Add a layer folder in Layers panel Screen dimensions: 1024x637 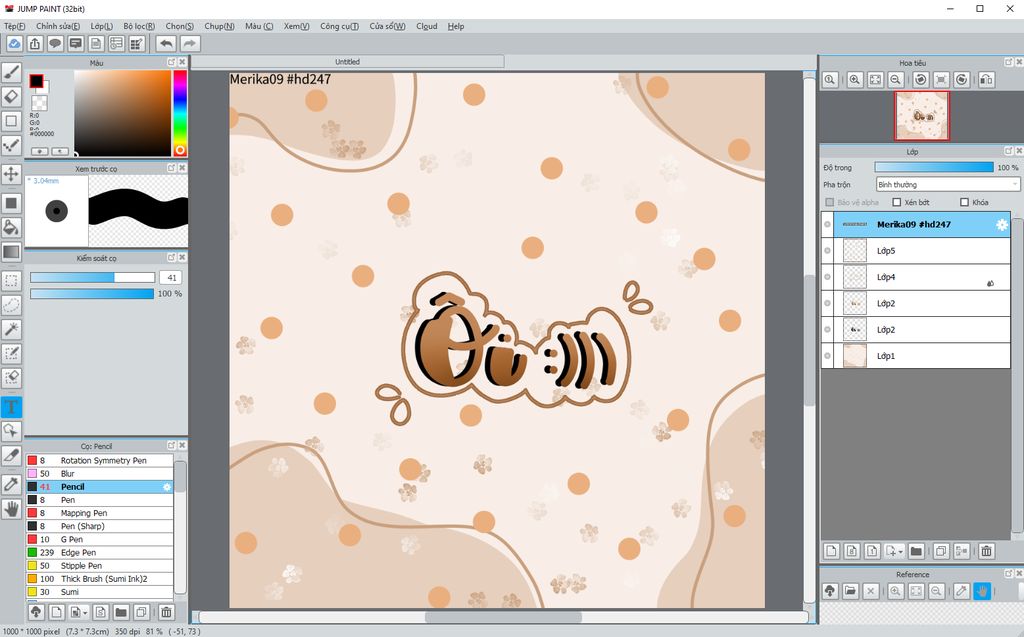point(916,551)
